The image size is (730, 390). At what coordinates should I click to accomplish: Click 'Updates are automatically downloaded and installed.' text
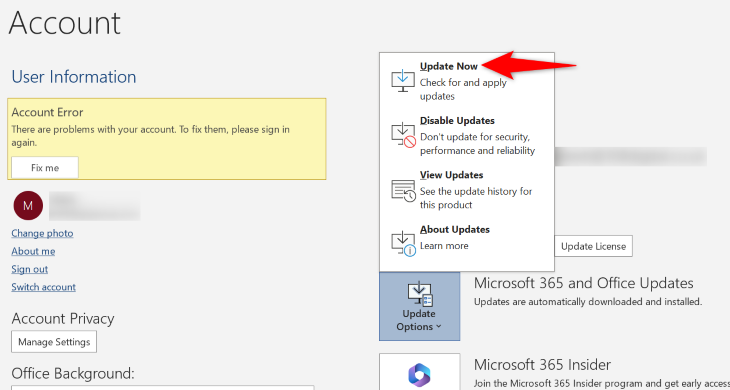(x=588, y=302)
